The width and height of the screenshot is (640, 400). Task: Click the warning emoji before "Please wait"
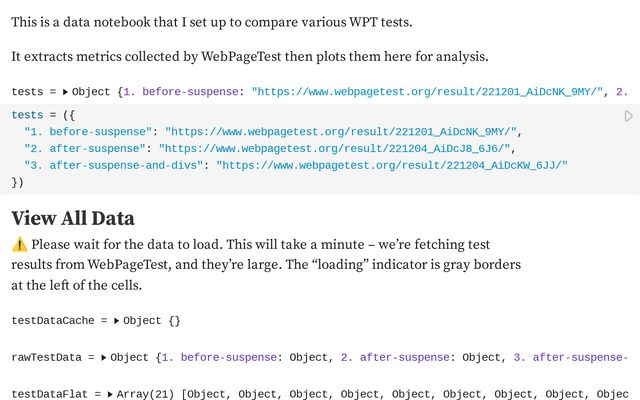coord(19,245)
